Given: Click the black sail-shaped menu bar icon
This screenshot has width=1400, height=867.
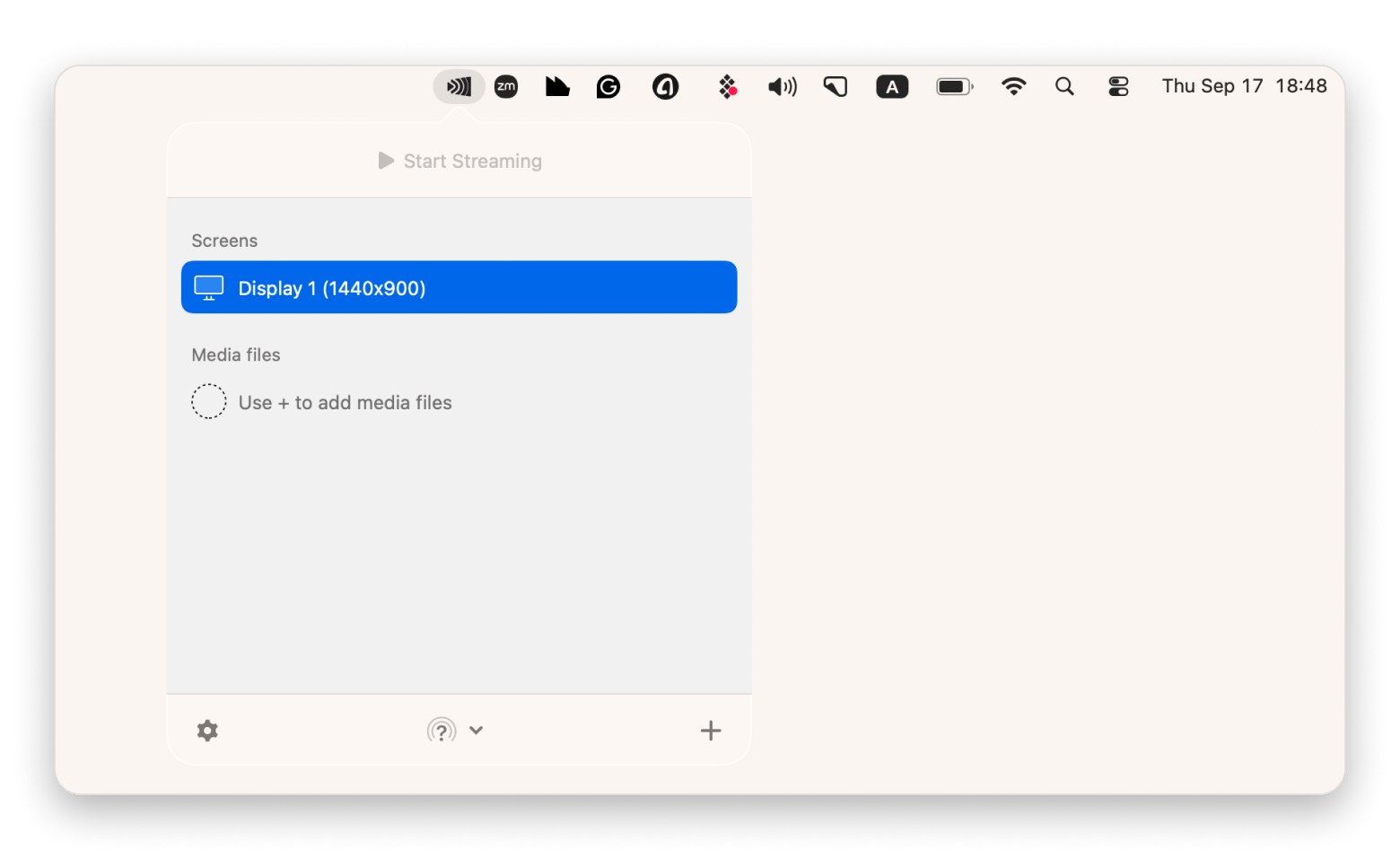Looking at the screenshot, I should pyautogui.click(x=557, y=86).
